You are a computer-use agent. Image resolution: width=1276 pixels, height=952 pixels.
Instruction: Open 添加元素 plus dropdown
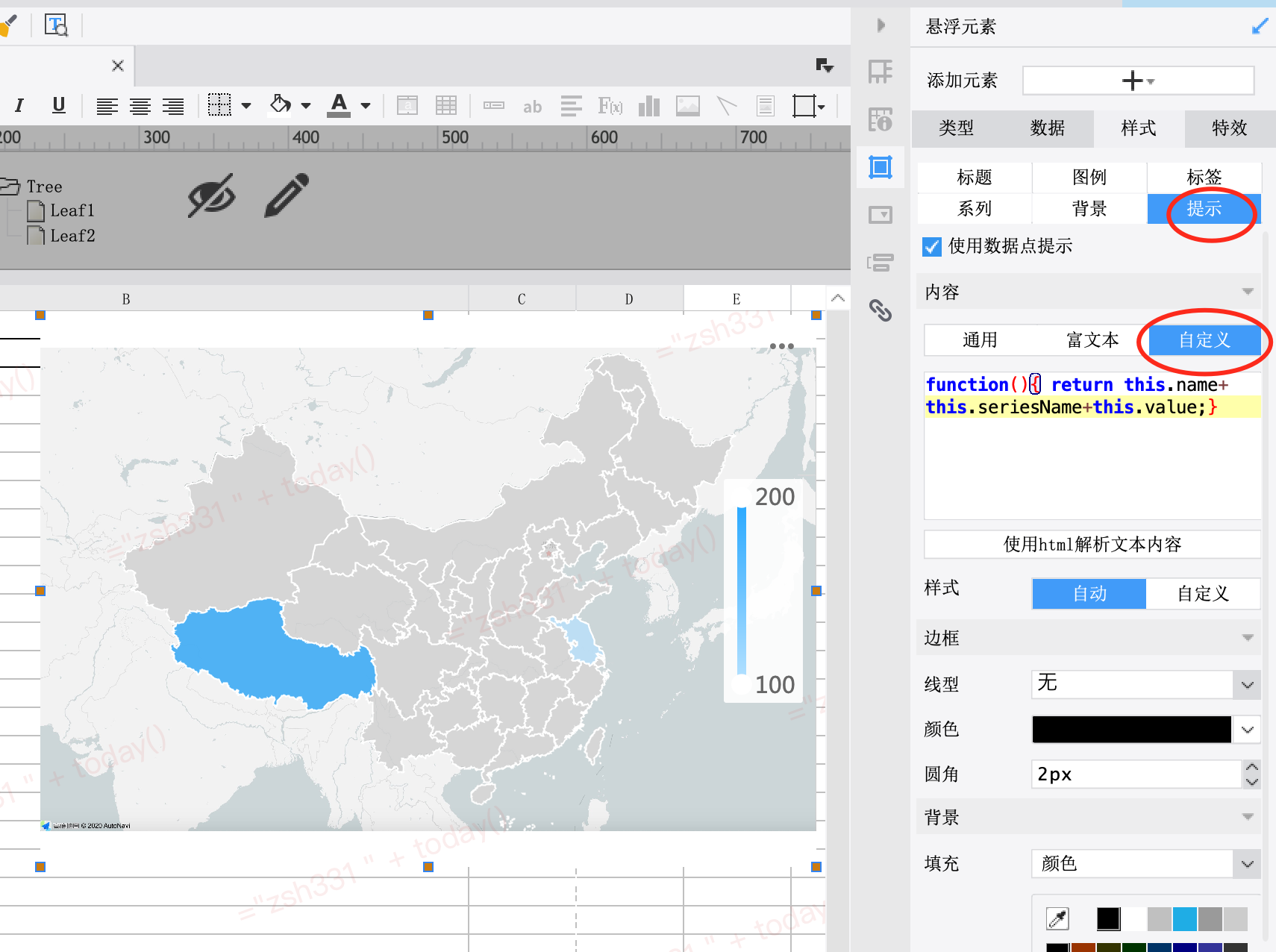point(1138,81)
